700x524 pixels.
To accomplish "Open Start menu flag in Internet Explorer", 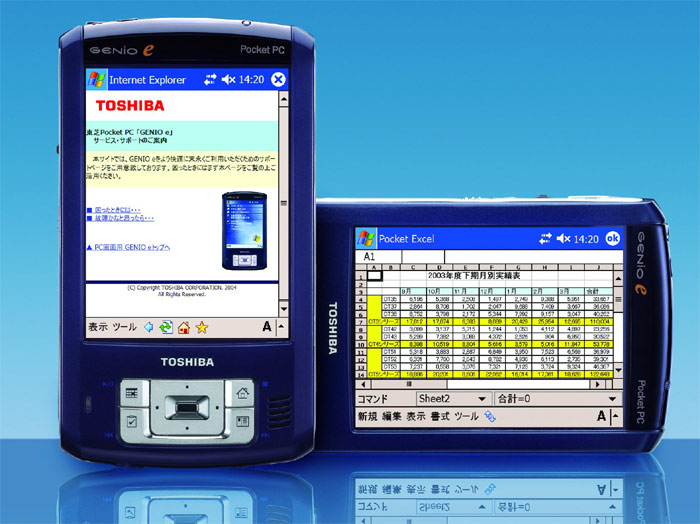I will pos(96,79).
